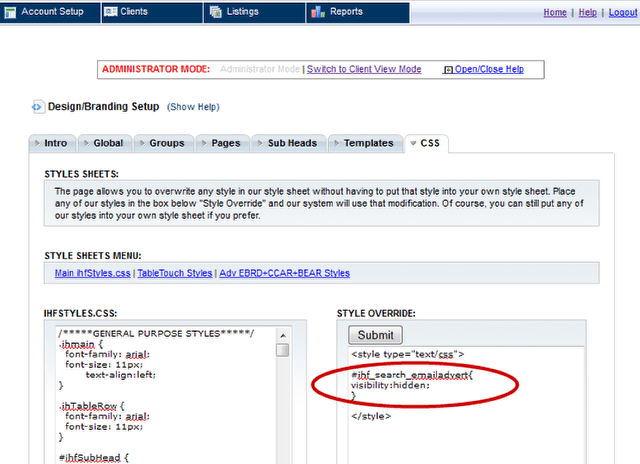
Task: Switch to the Templates tab
Action: coord(365,143)
